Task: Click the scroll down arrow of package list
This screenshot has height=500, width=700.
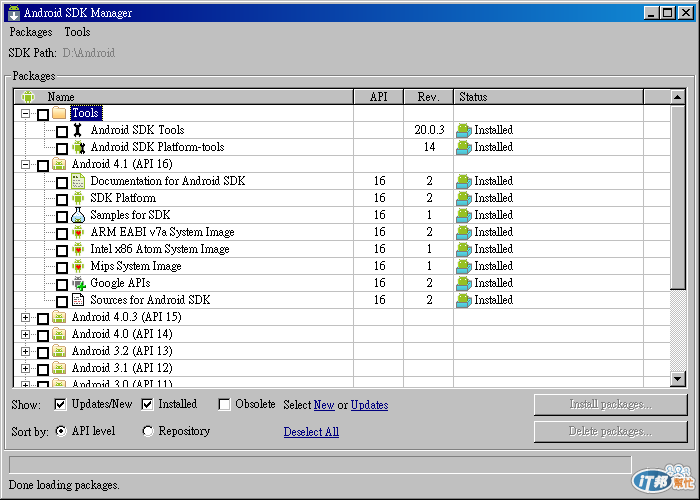Action: (678, 379)
